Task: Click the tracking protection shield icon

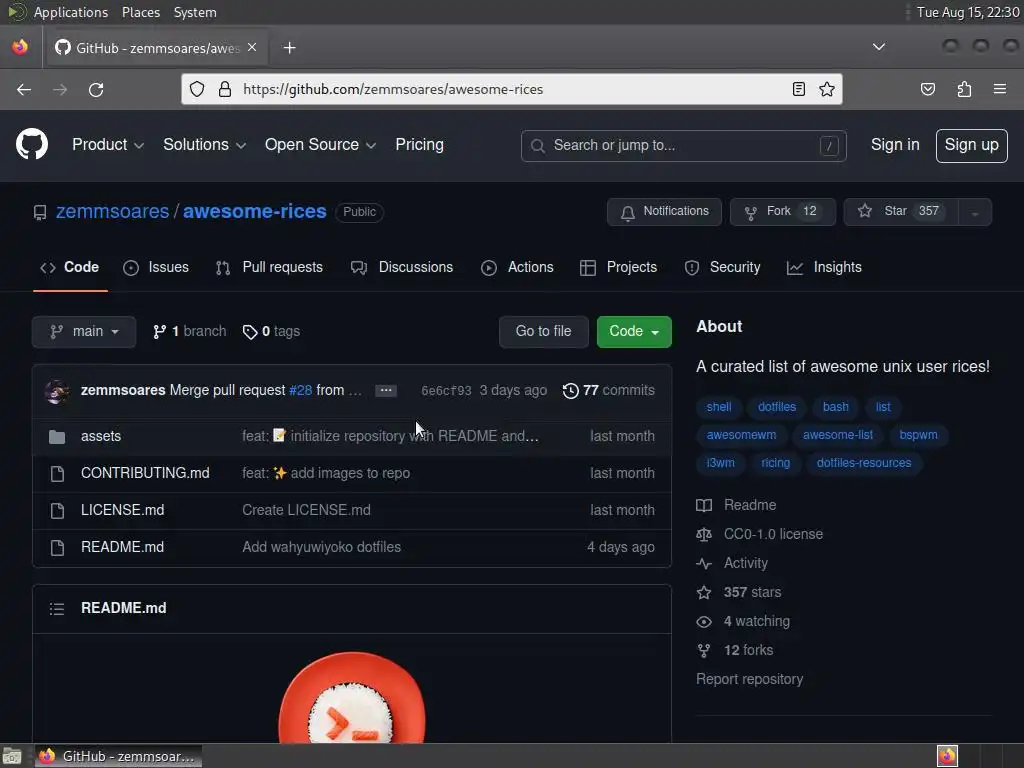Action: tap(197, 89)
